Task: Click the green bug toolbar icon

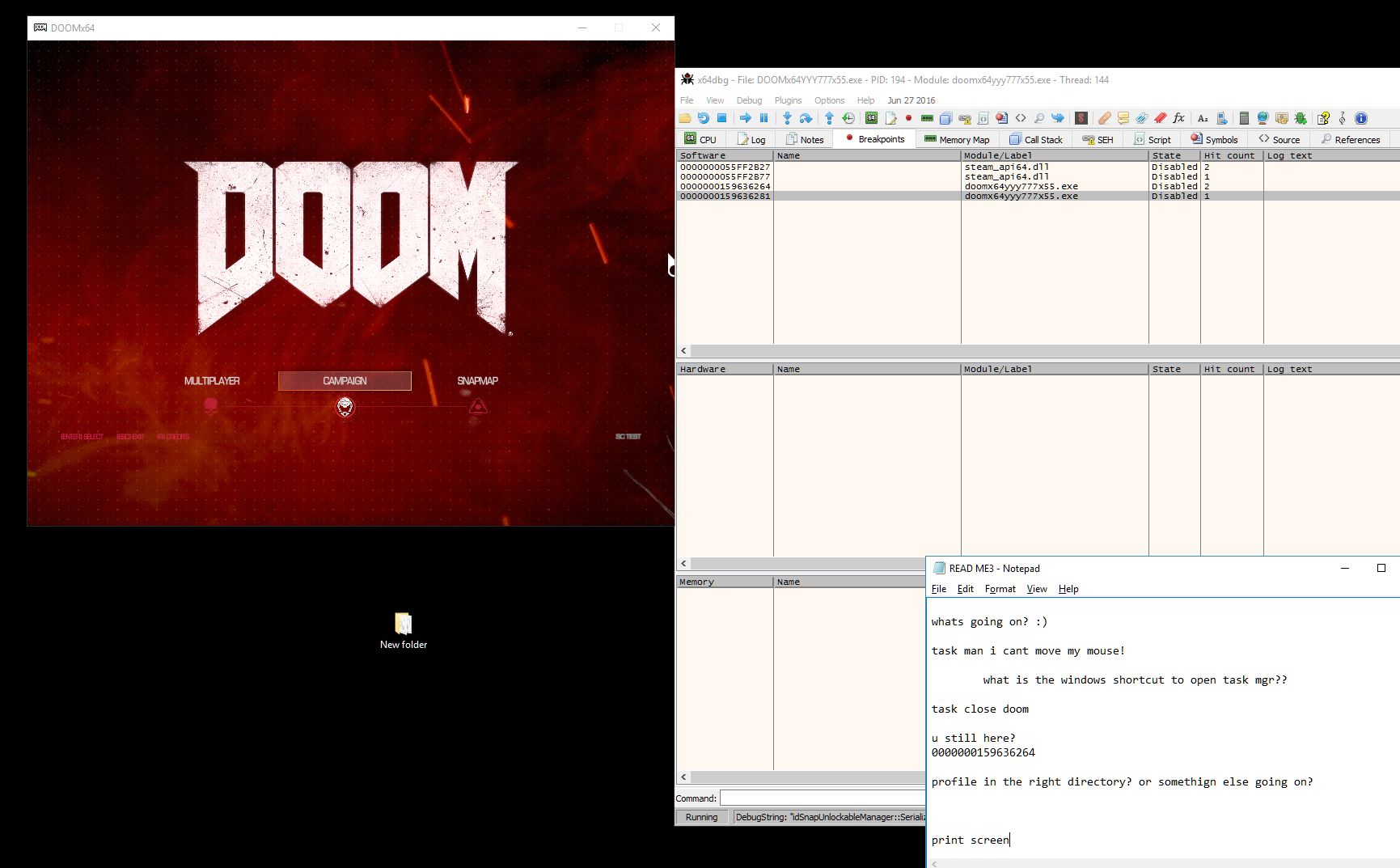Action: (1301, 118)
